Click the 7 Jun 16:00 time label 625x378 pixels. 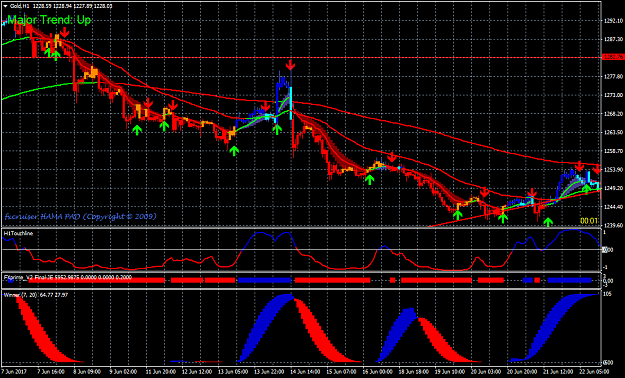click(51, 372)
